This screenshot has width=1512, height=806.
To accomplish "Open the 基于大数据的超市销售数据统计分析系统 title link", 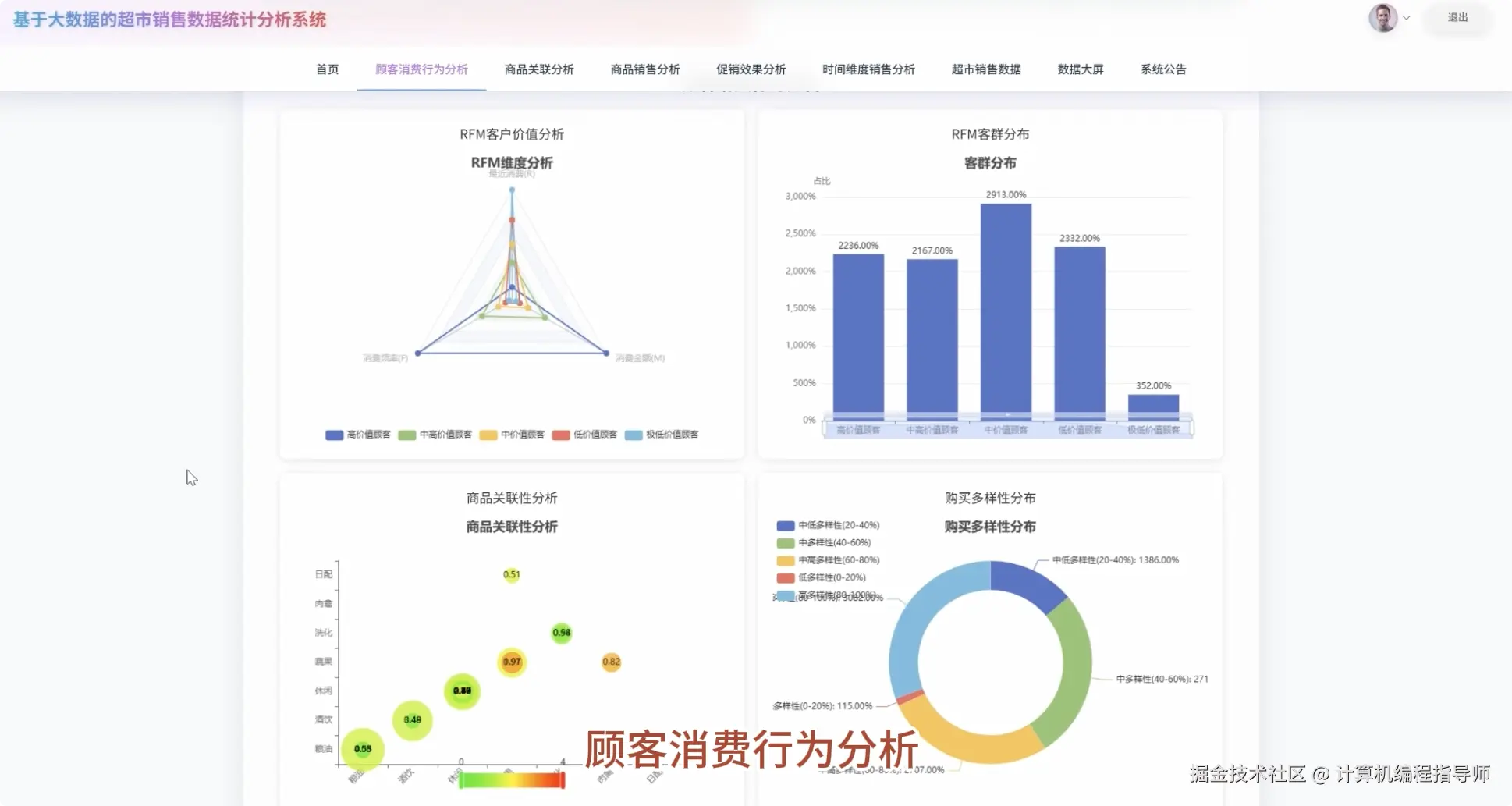I will coord(170,19).
